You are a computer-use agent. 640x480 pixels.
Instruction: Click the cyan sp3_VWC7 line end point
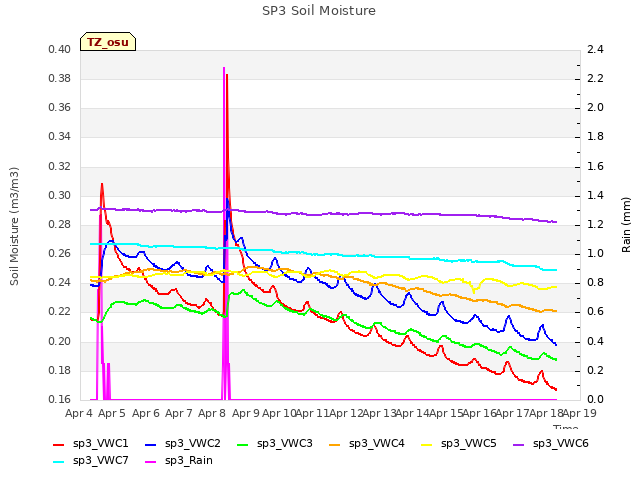click(x=556, y=270)
